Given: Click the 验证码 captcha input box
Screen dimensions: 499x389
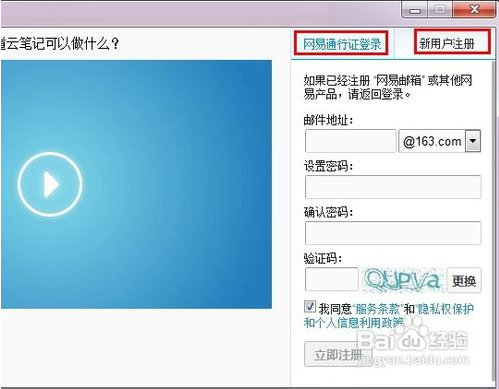Looking at the screenshot, I should [332, 279].
